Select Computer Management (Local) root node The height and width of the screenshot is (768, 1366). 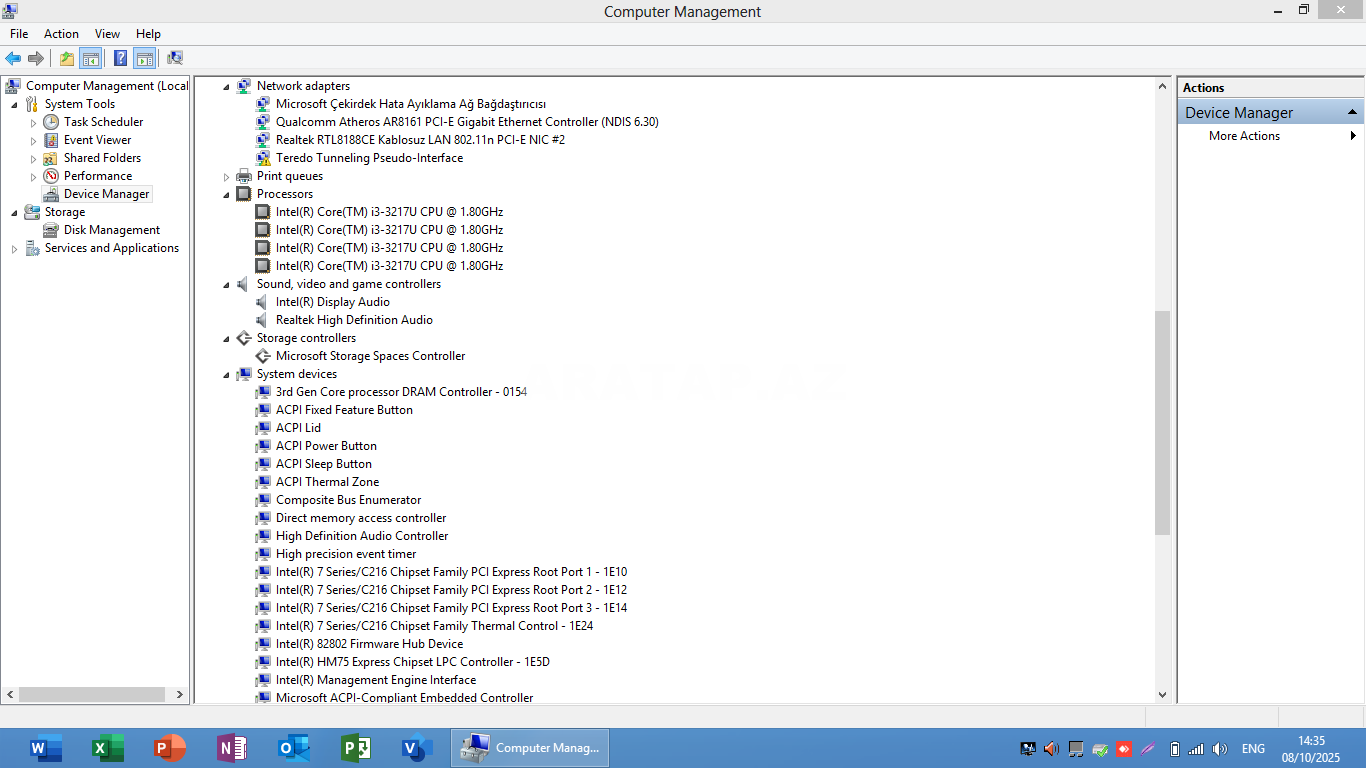pyautogui.click(x=106, y=86)
